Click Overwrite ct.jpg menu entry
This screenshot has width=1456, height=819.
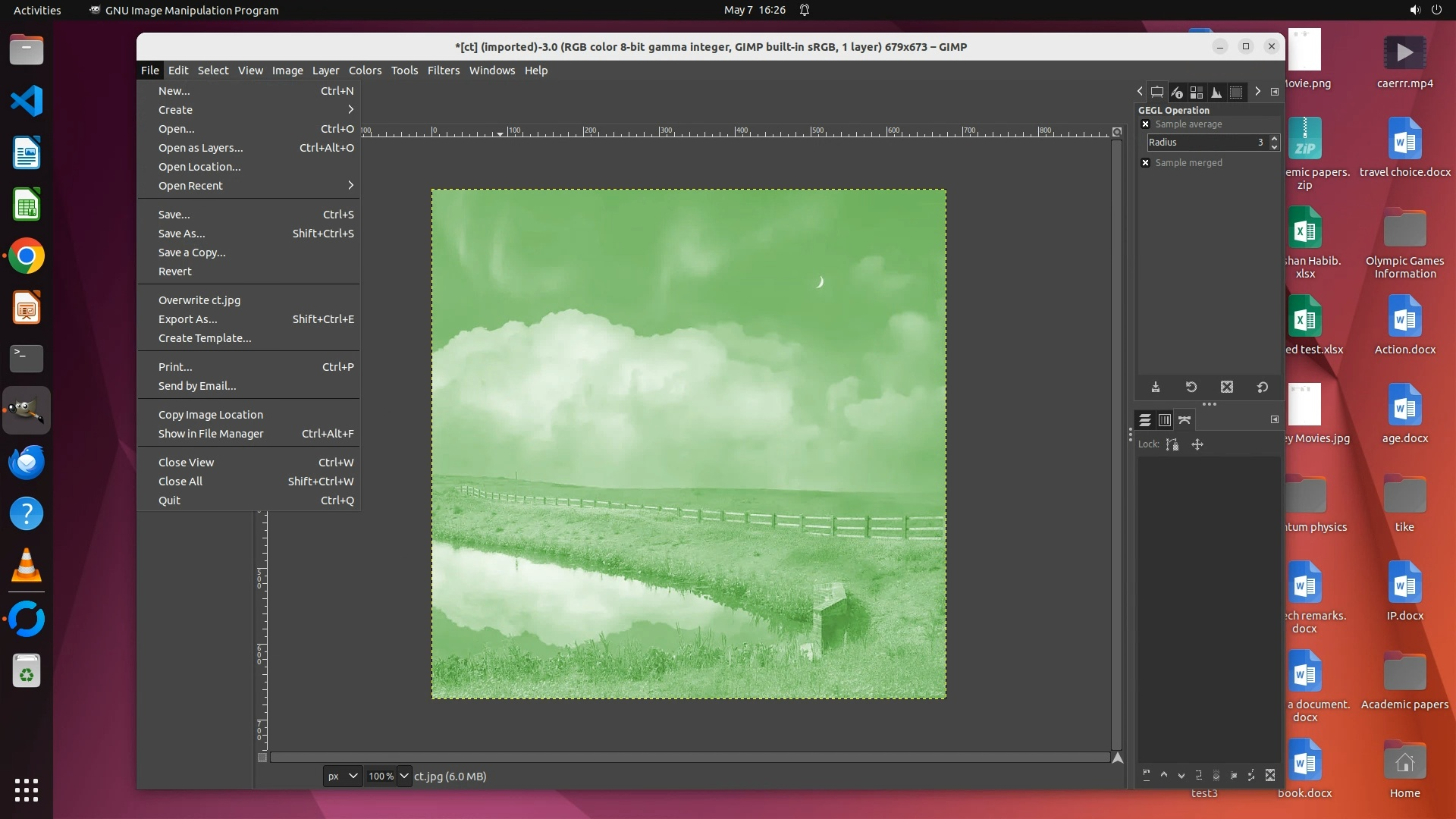click(x=199, y=300)
